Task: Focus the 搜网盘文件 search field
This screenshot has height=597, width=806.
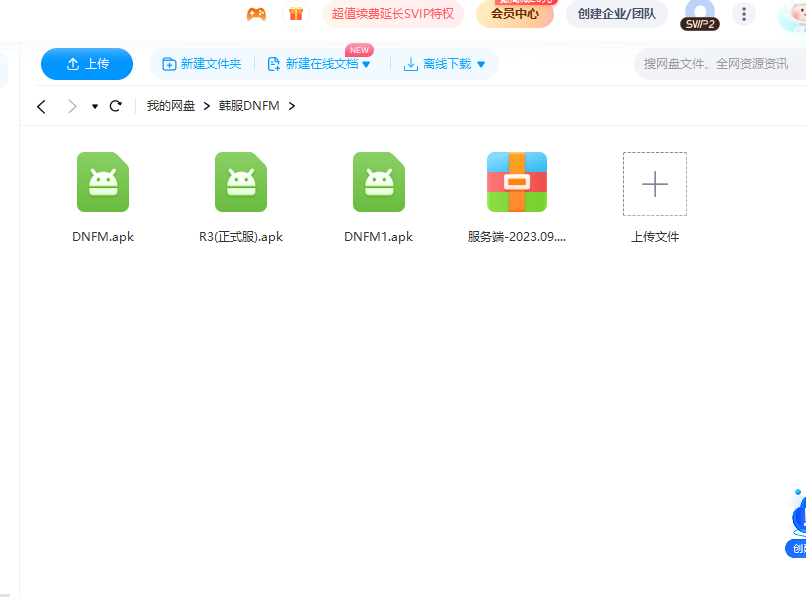Action: [720, 64]
